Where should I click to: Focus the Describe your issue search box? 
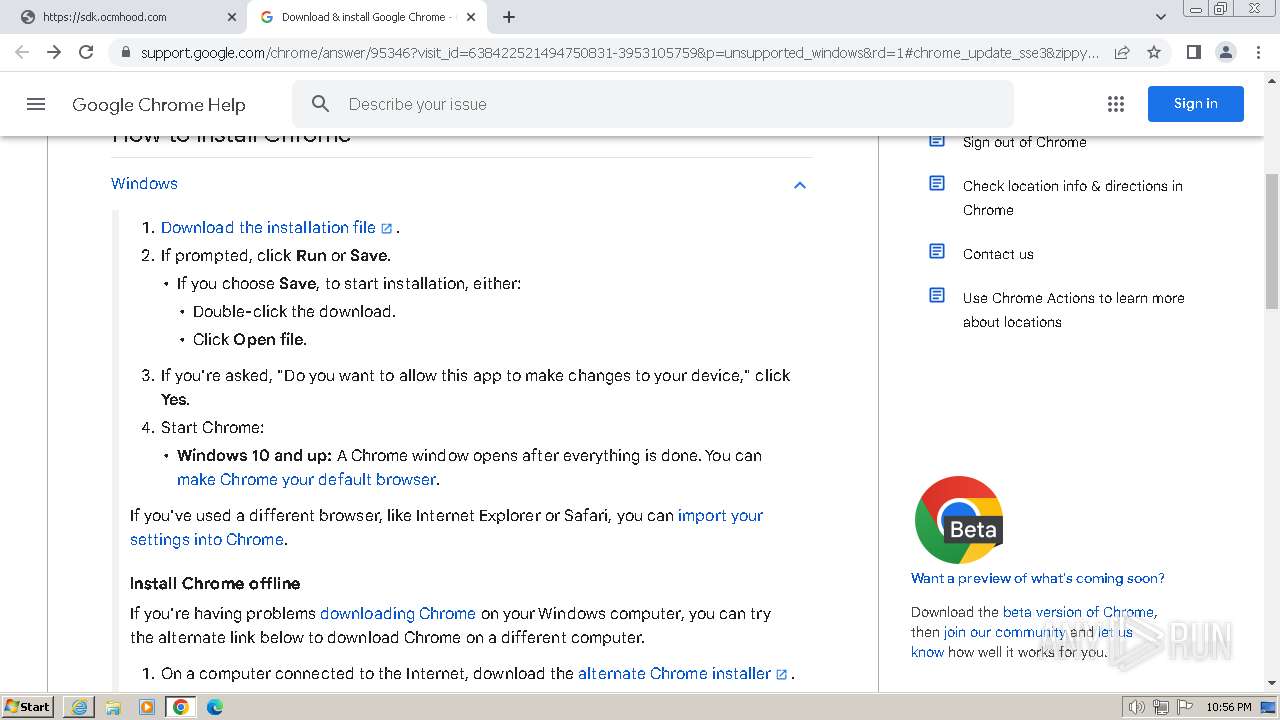[x=653, y=104]
